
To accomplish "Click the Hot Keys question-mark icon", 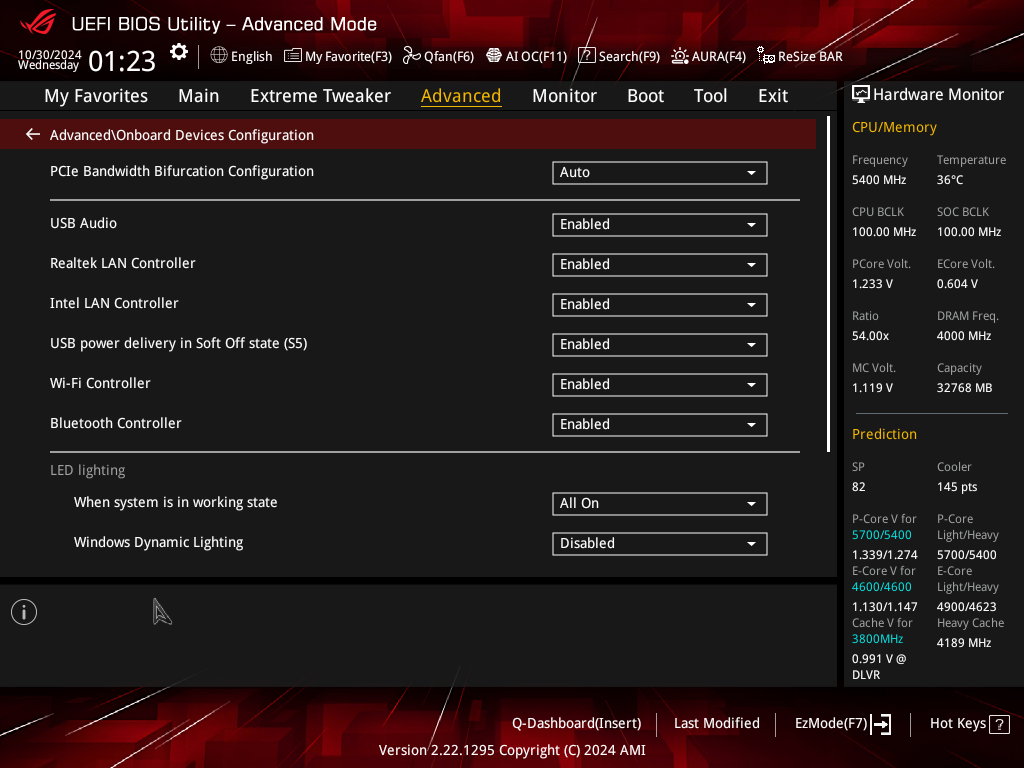I will point(999,724).
